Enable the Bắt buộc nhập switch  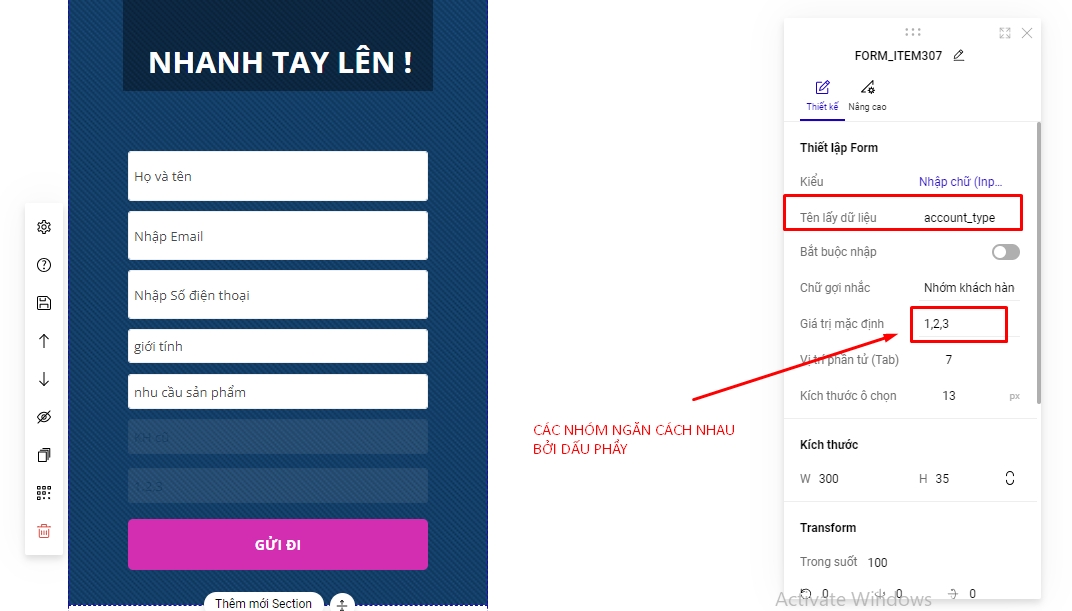pyautogui.click(x=1006, y=252)
